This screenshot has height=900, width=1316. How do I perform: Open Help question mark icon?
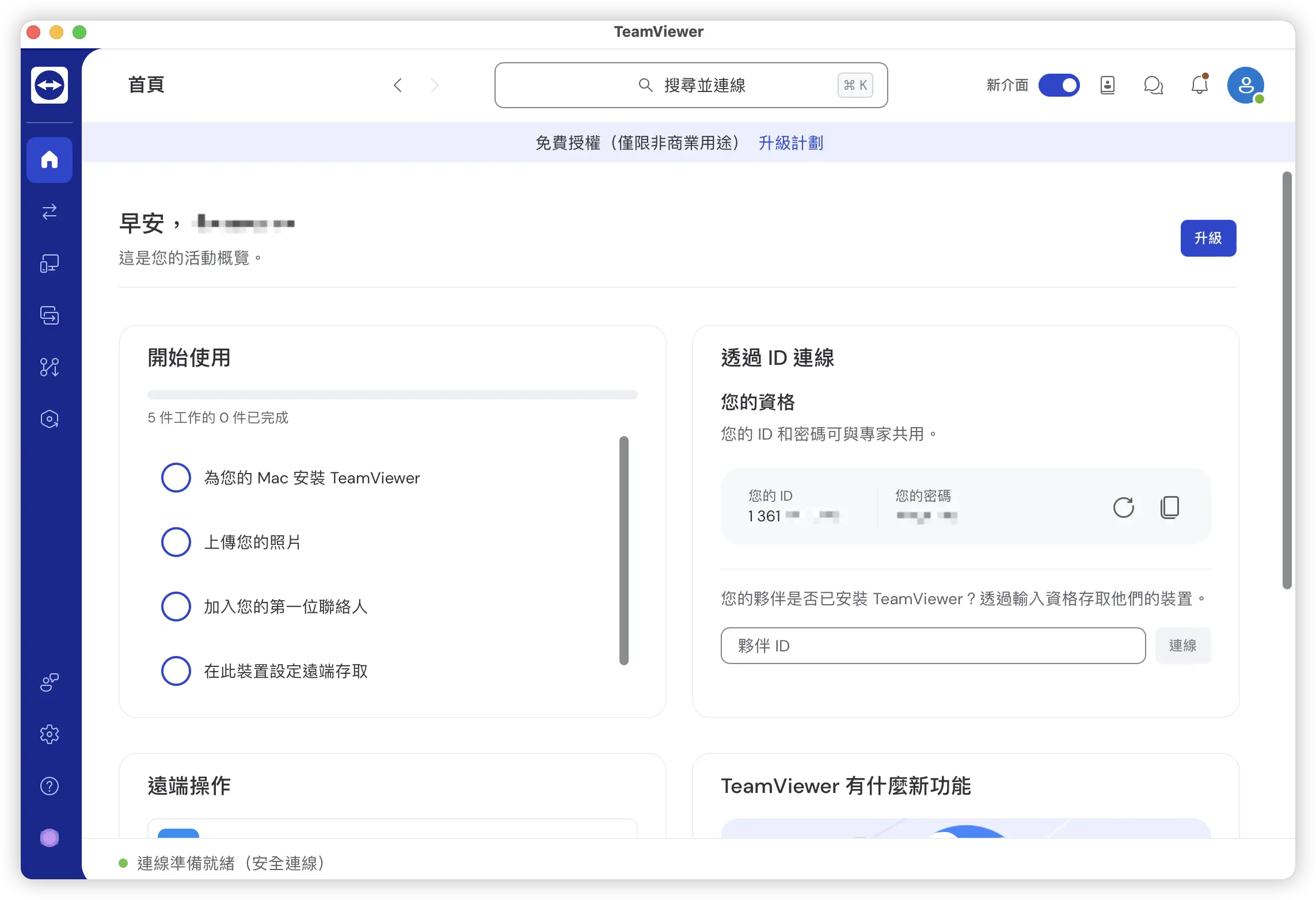[50, 786]
